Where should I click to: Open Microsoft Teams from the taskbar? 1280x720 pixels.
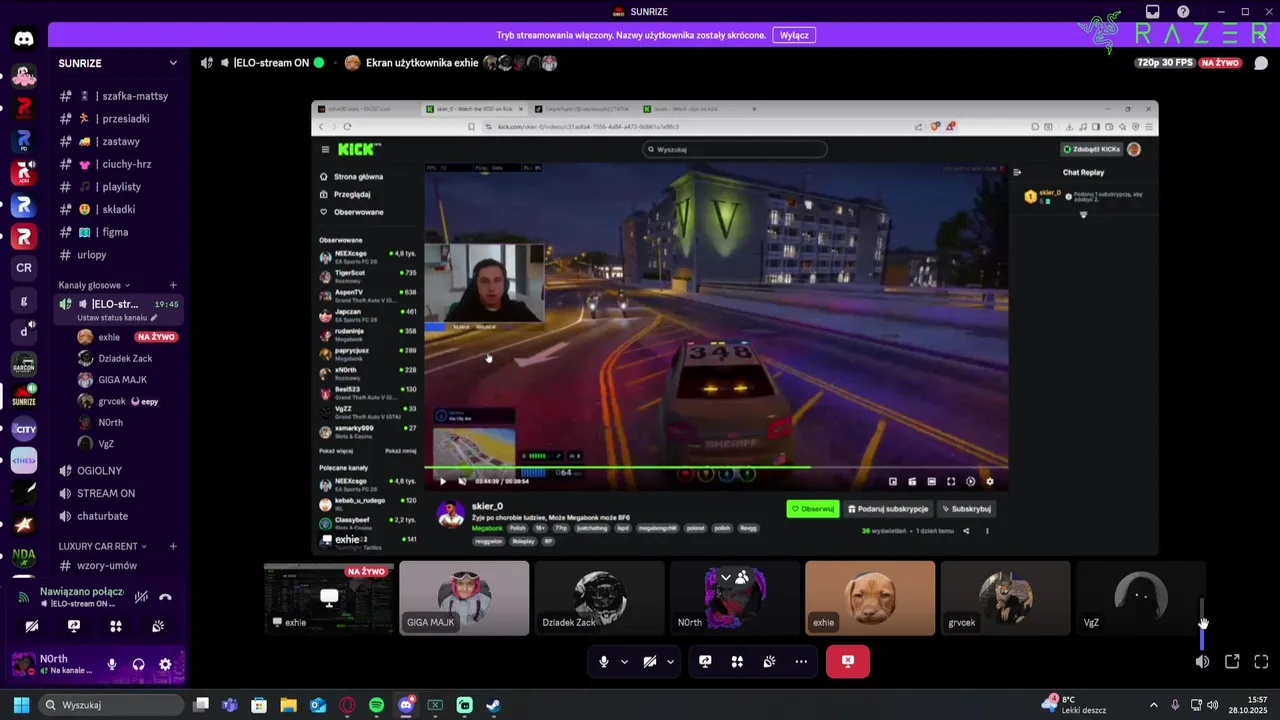(229, 705)
